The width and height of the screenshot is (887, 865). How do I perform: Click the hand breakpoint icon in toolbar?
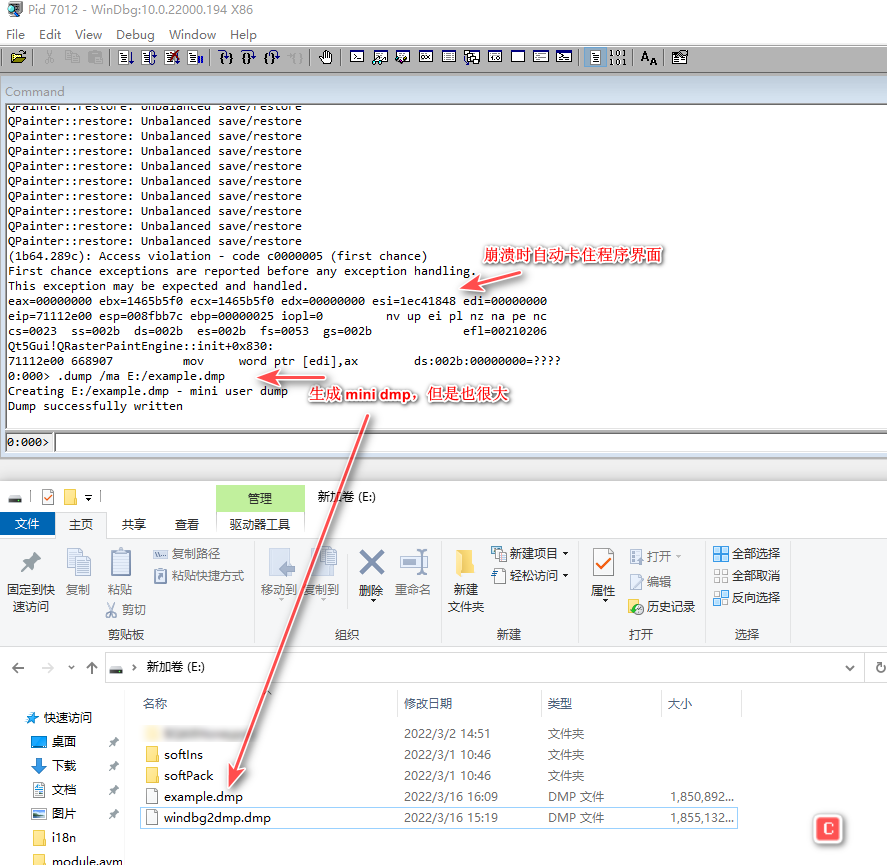click(x=326, y=57)
